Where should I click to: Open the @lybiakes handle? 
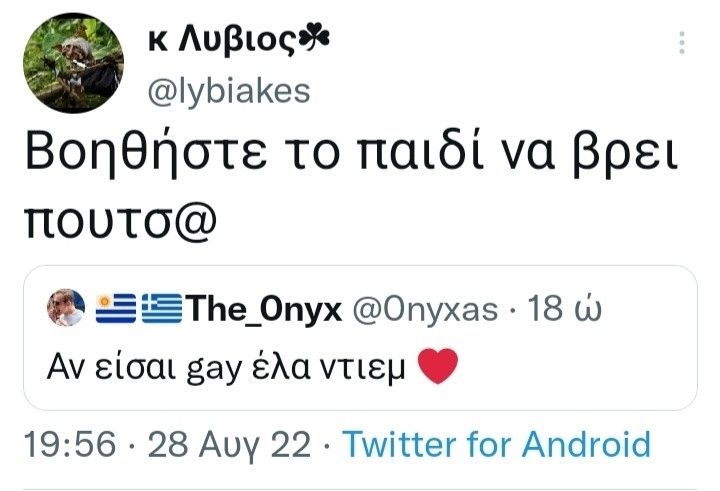click(229, 91)
